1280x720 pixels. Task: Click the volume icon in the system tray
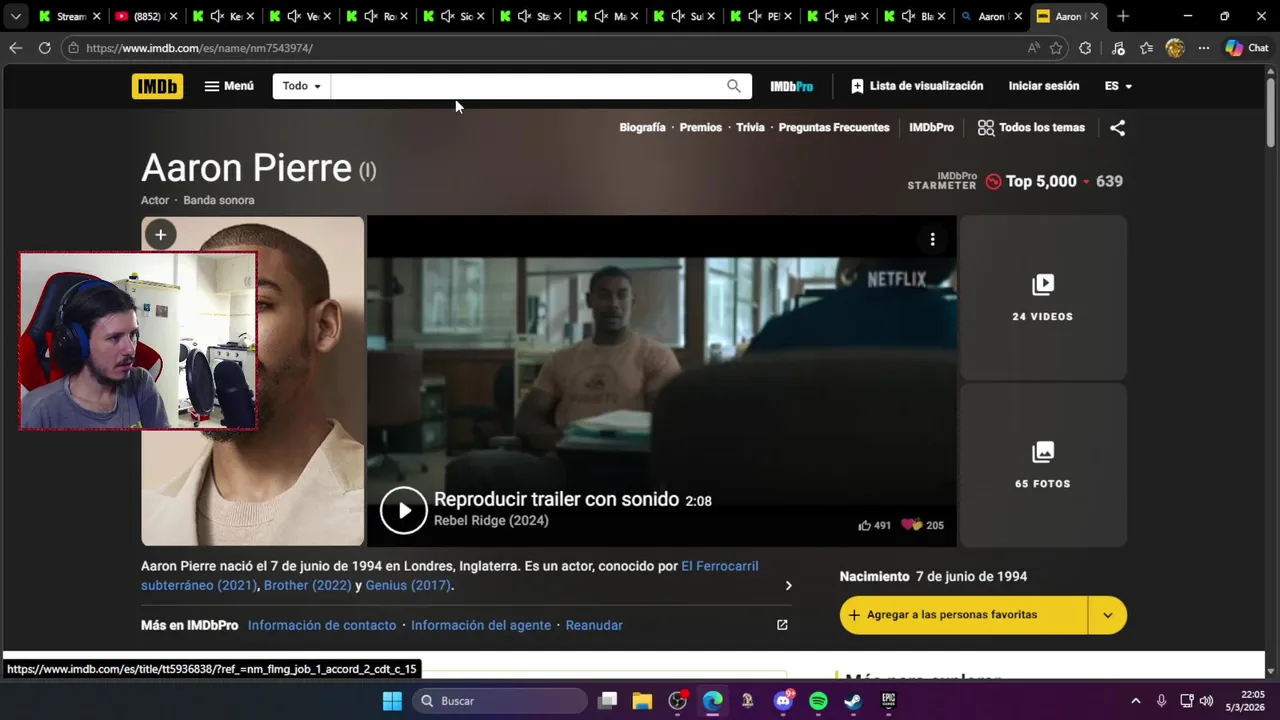coord(1206,701)
